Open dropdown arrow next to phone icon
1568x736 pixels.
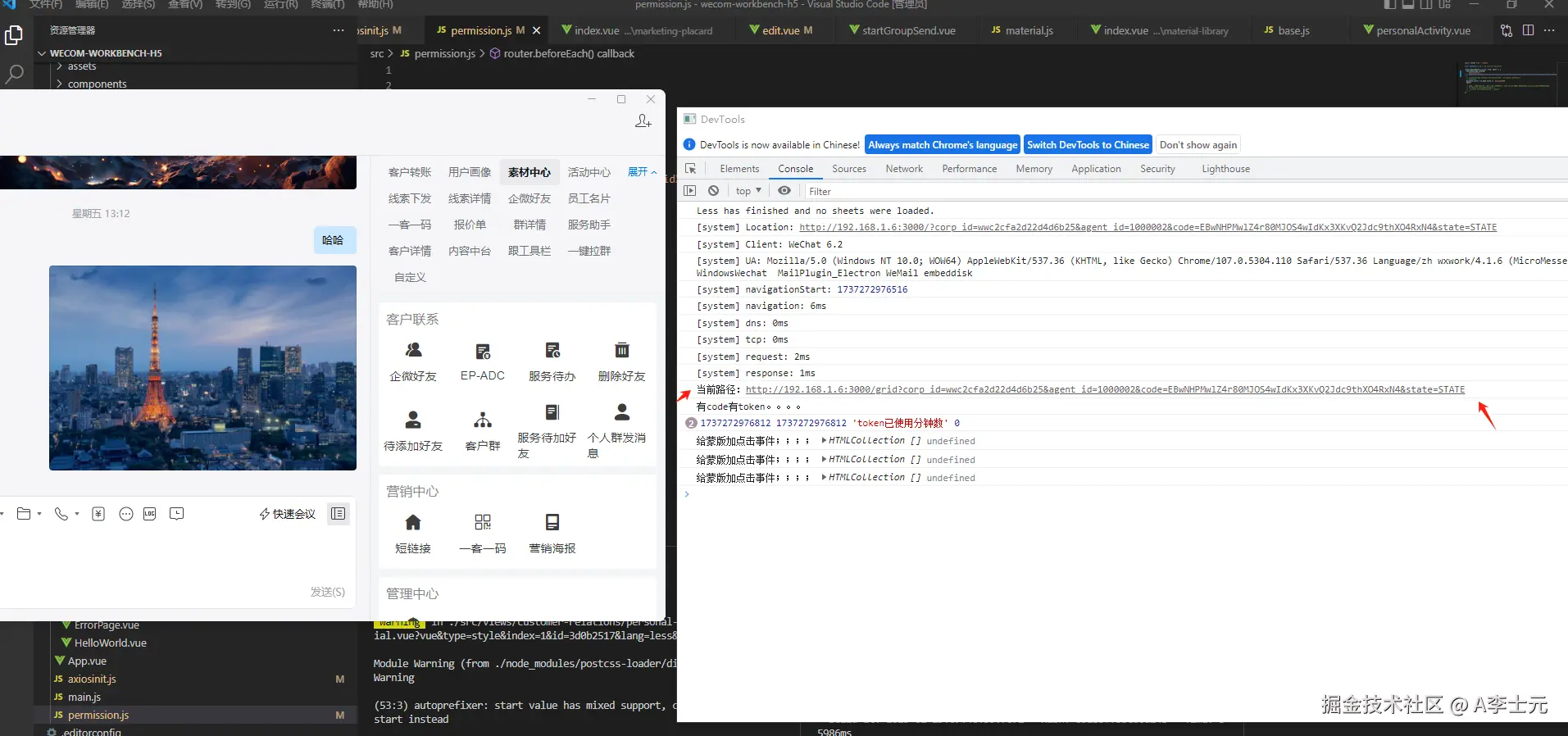[77, 514]
